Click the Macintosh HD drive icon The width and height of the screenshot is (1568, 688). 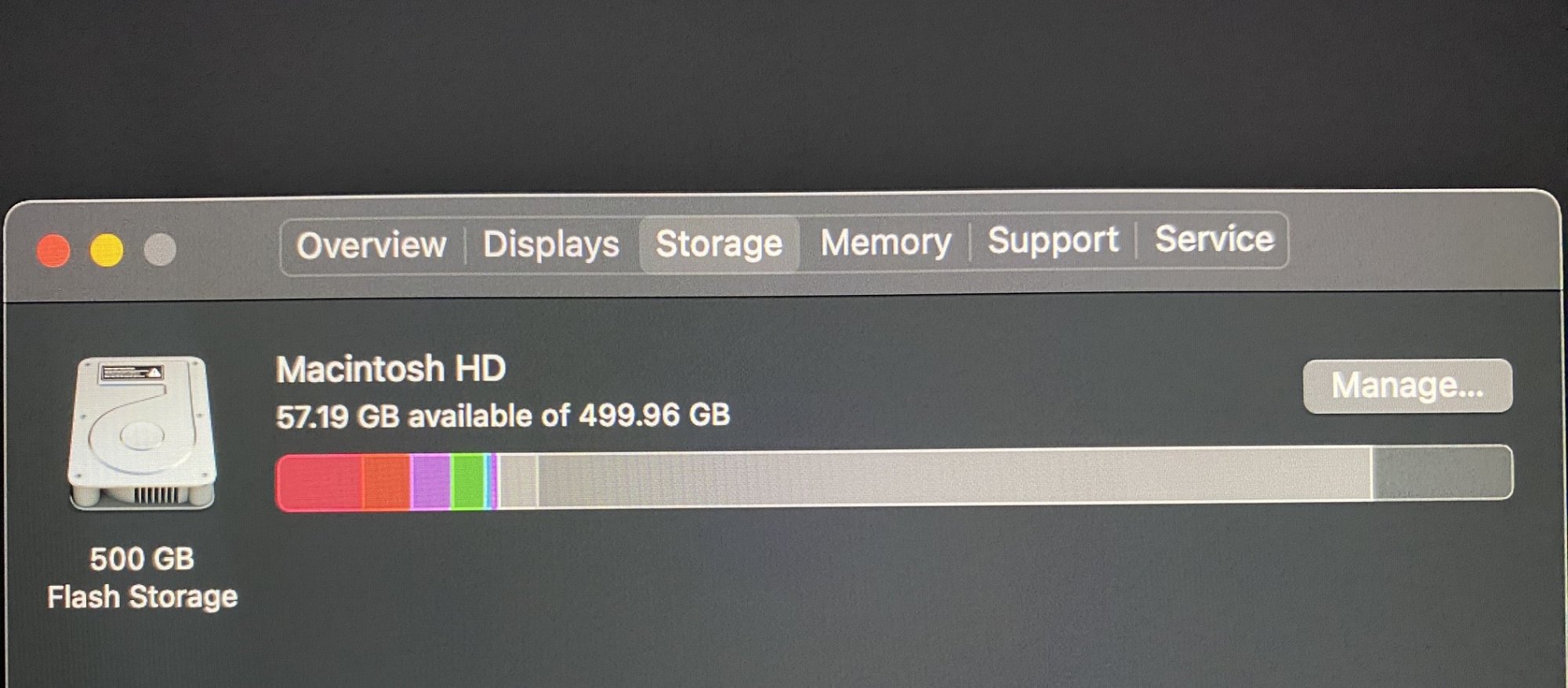tap(142, 433)
